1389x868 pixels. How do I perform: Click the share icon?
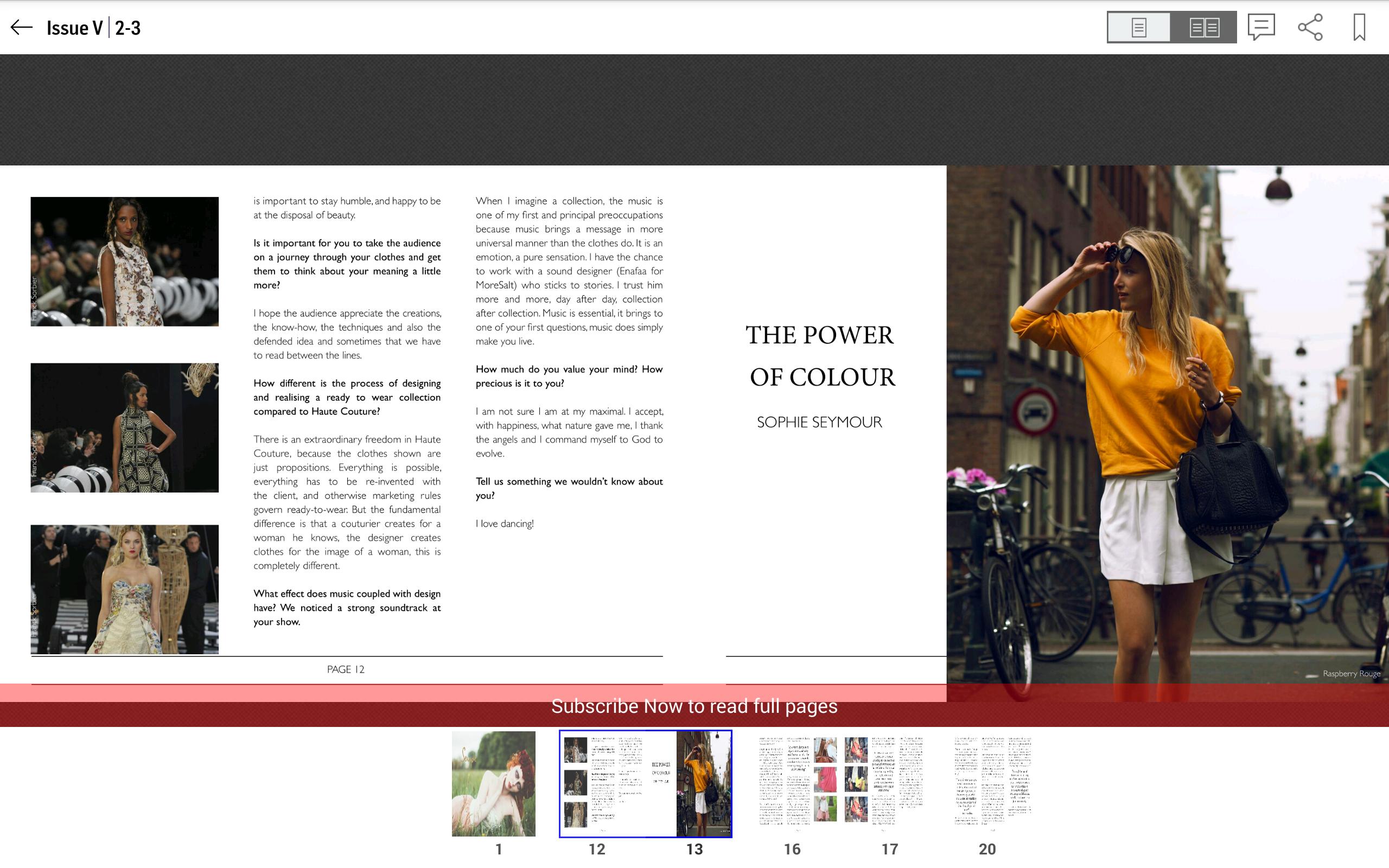pos(1310,27)
